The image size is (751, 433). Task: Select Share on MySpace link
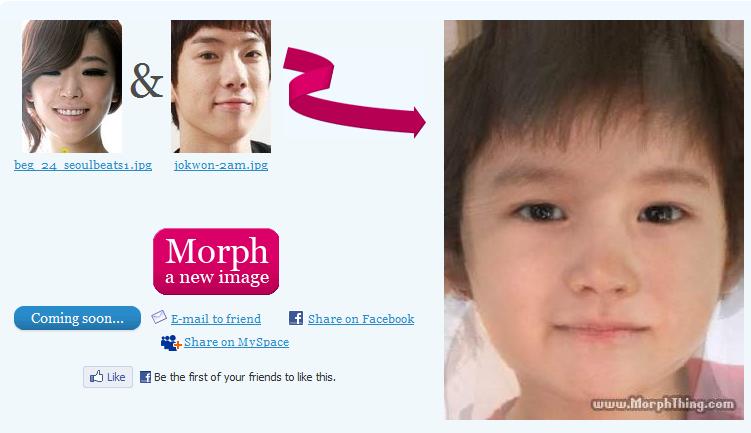[x=237, y=342]
